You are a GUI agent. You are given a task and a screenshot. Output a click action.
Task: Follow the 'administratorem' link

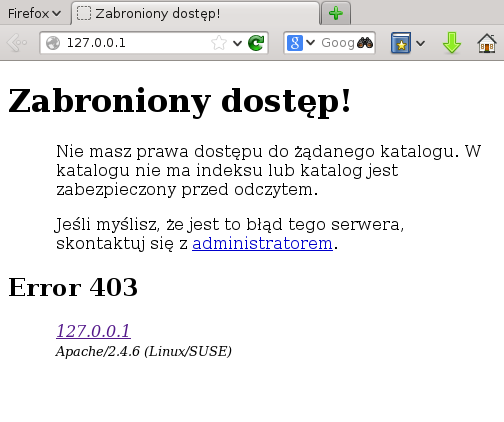tap(262, 243)
